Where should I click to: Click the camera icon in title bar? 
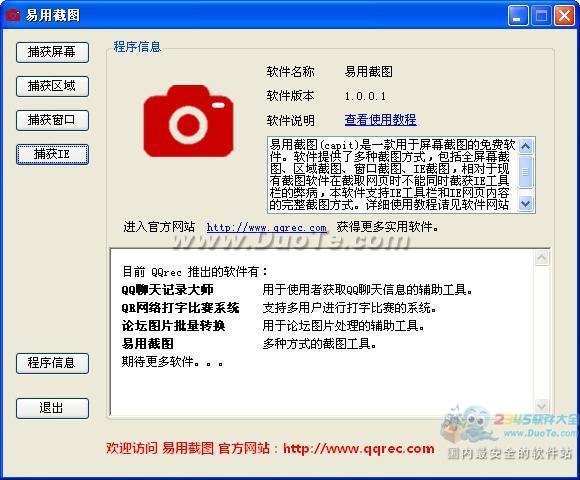tap(13, 15)
